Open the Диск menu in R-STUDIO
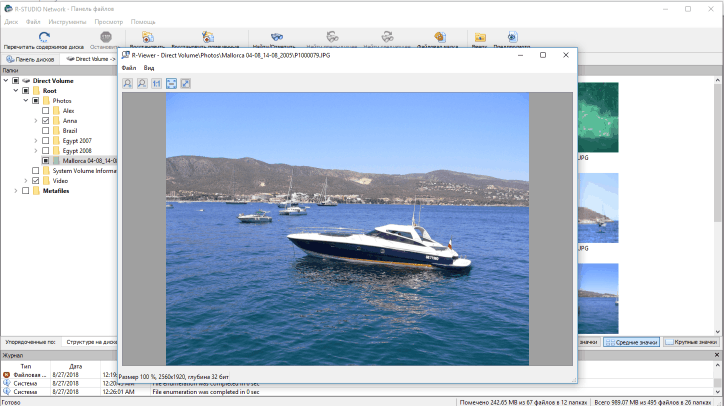Image resolution: width=724 pixels, height=406 pixels. 11,22
